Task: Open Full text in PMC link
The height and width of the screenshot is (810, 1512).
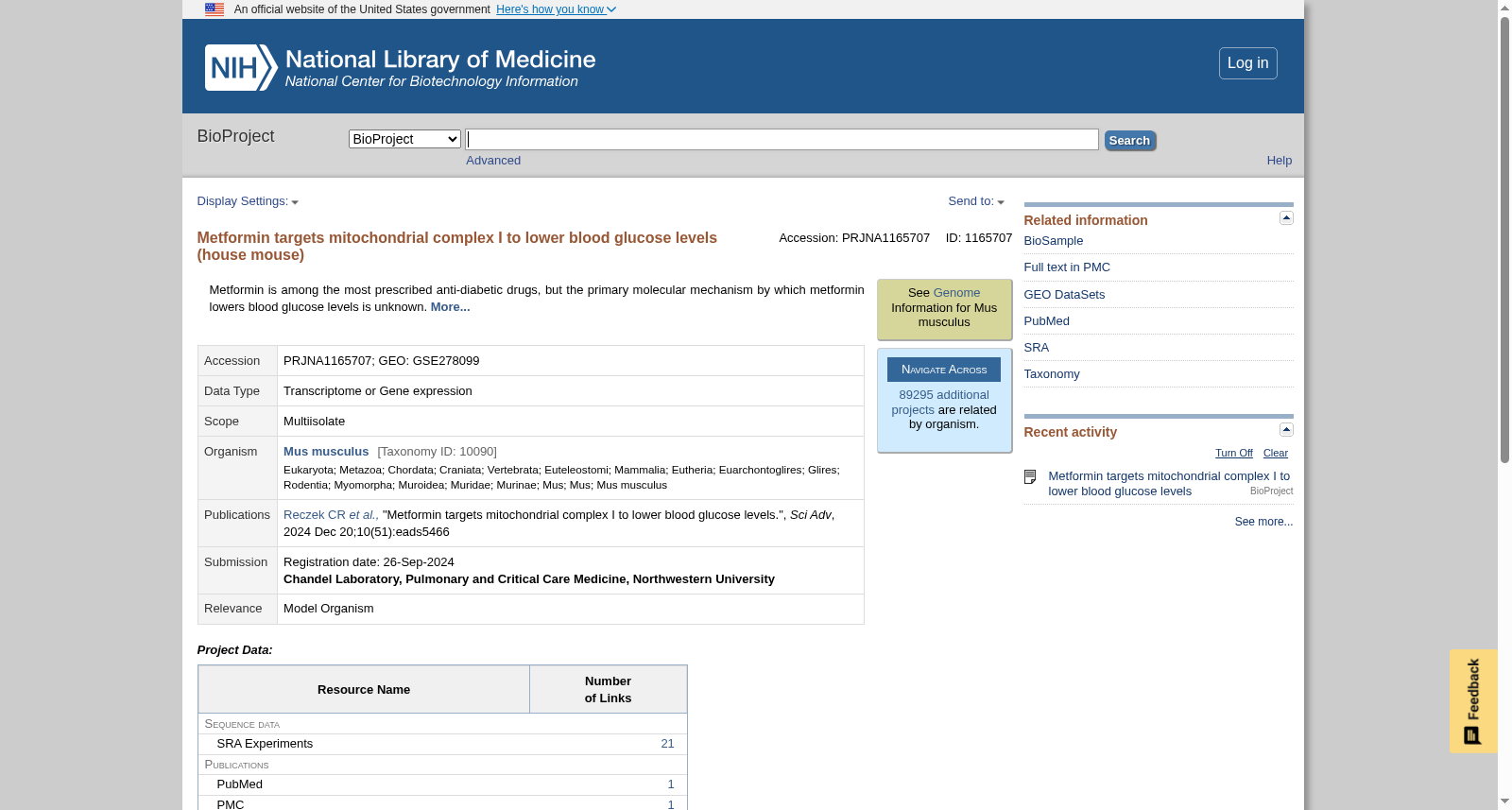Action: [x=1066, y=267]
